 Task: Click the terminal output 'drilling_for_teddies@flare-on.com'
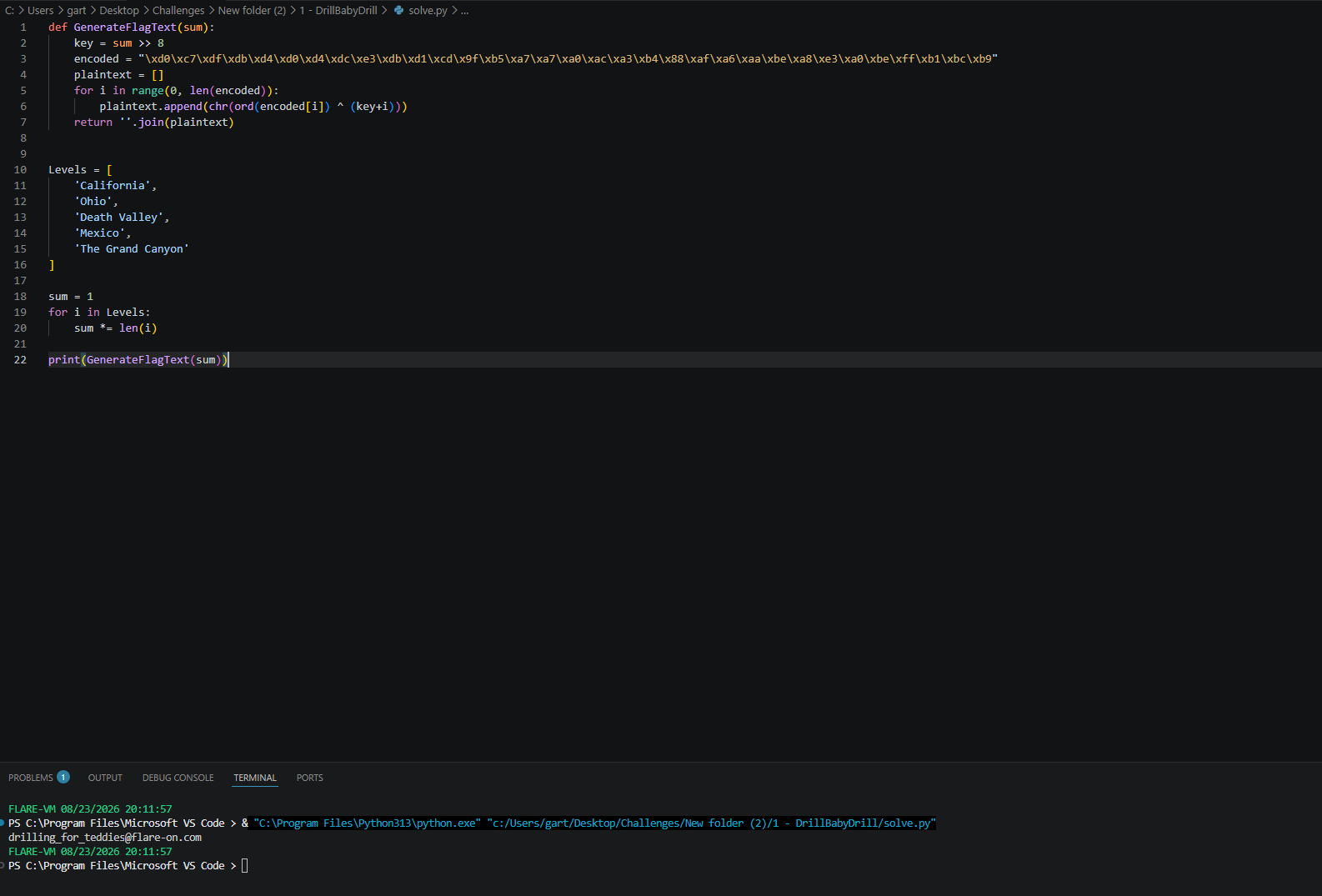105,838
